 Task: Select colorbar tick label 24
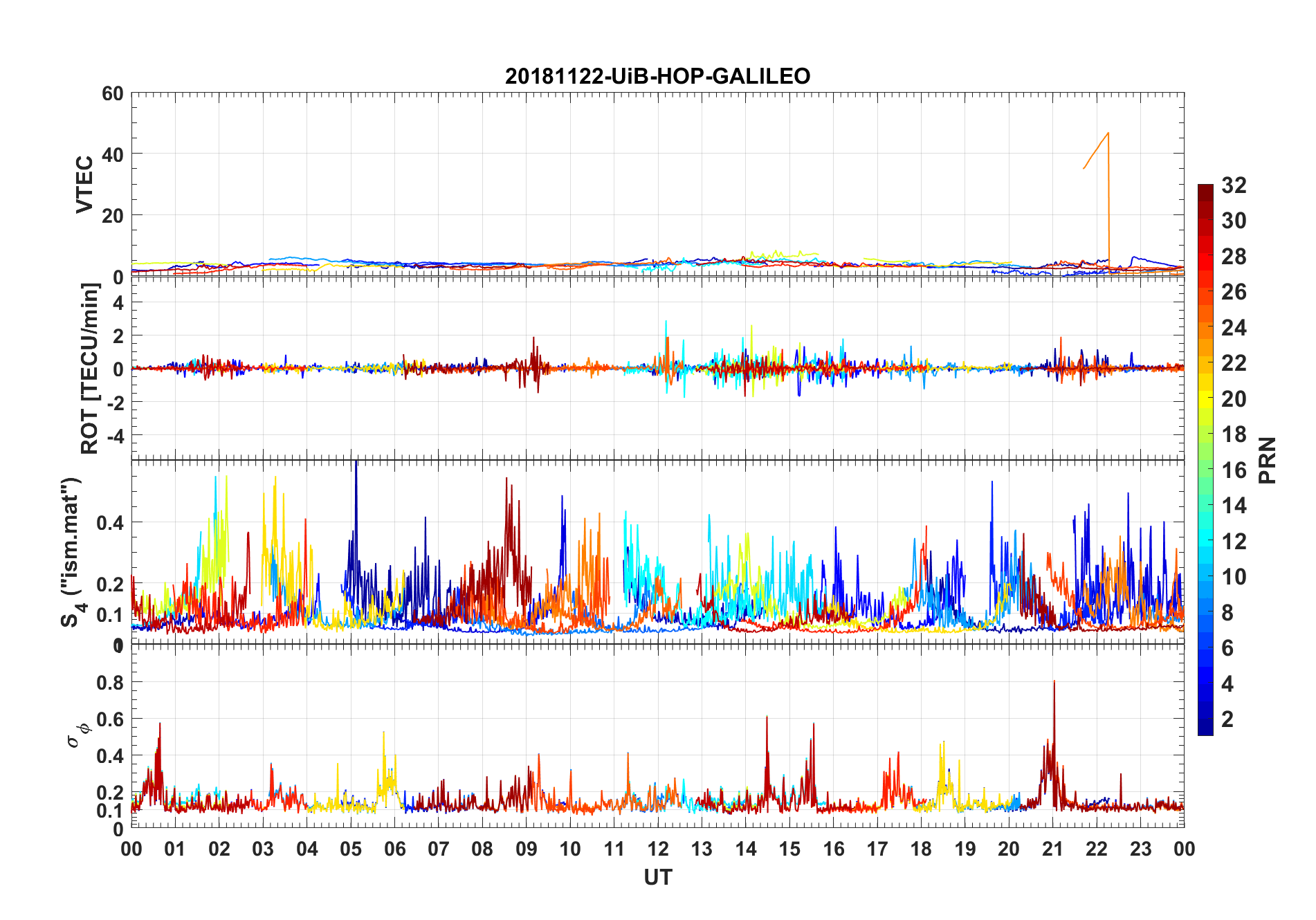point(1234,328)
